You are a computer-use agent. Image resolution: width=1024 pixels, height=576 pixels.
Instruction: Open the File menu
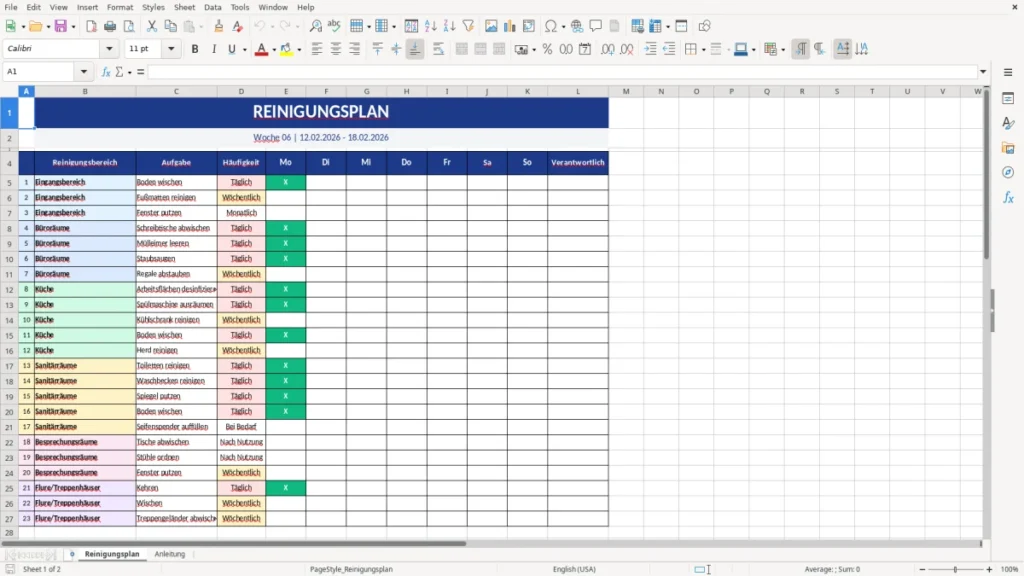click(11, 7)
